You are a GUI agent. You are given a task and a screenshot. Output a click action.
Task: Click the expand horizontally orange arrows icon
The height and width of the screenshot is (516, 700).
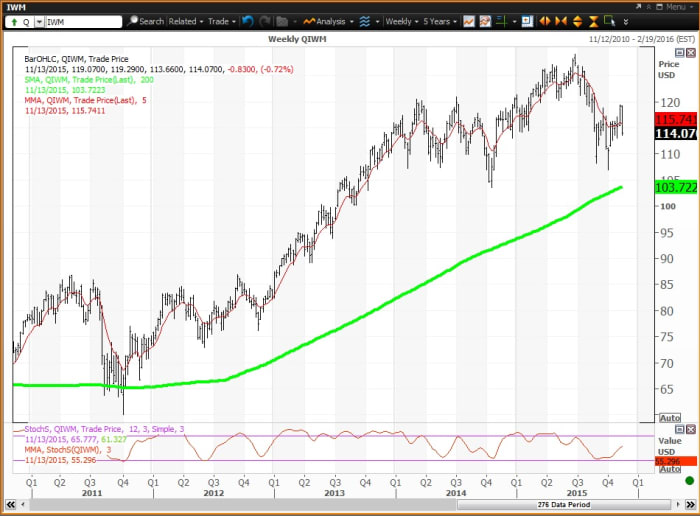click(545, 21)
